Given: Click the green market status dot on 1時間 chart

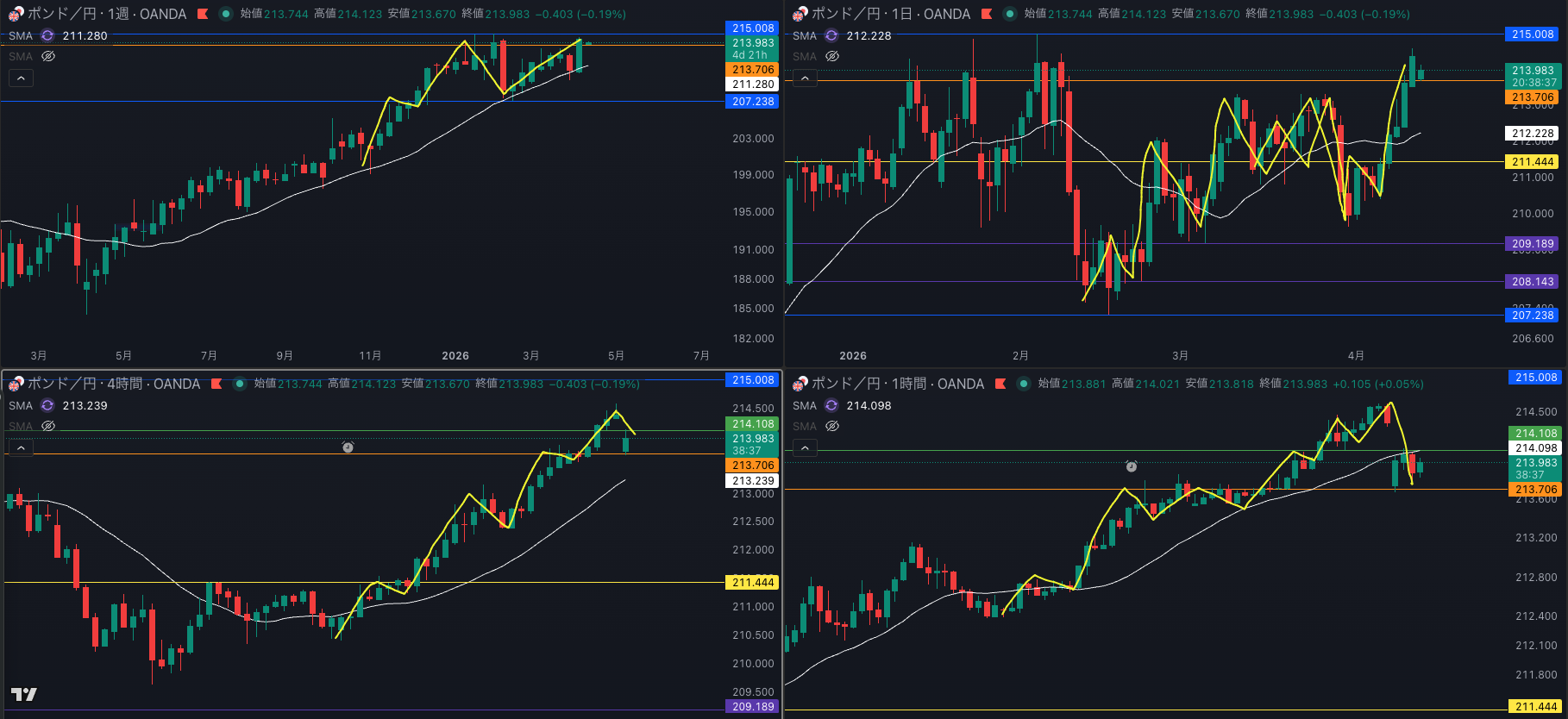Looking at the screenshot, I should [x=1023, y=384].
